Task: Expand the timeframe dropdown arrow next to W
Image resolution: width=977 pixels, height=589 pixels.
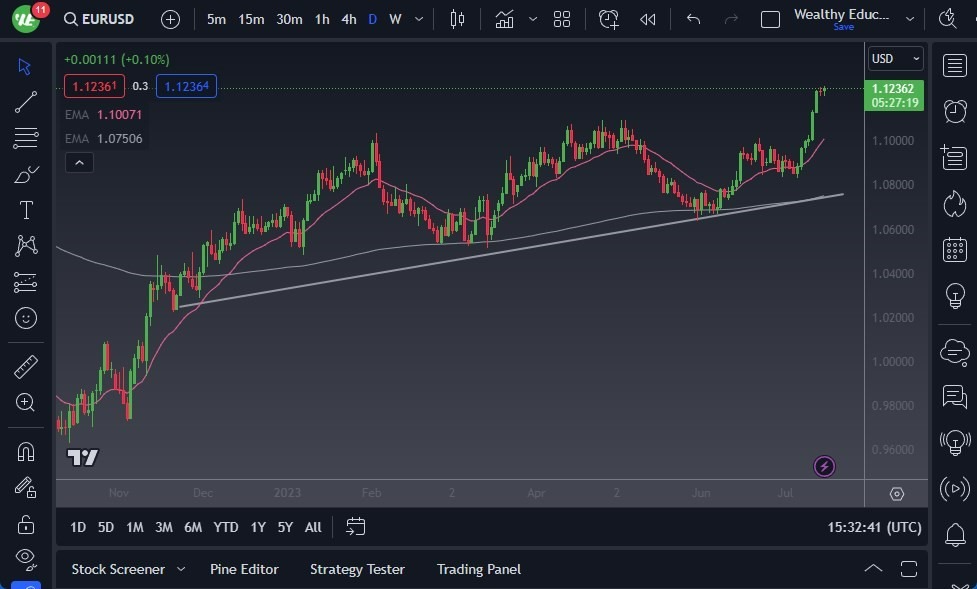Action: (418, 18)
